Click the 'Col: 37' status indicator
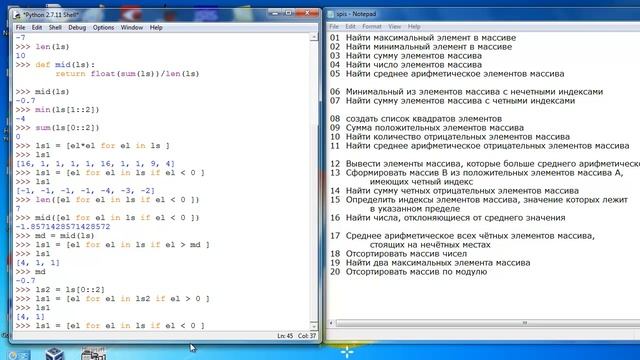The image size is (640, 360). tap(307, 336)
